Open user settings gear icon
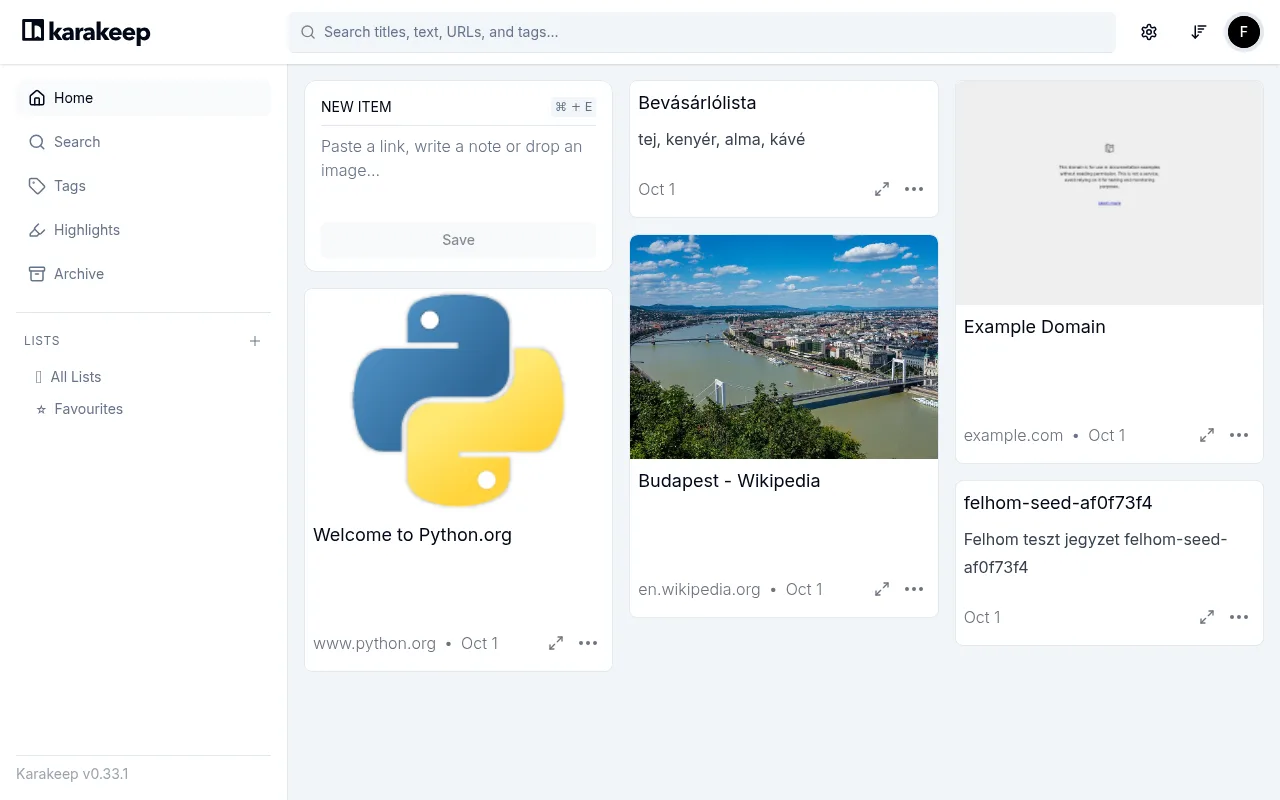The width and height of the screenshot is (1280, 800). pyautogui.click(x=1149, y=32)
